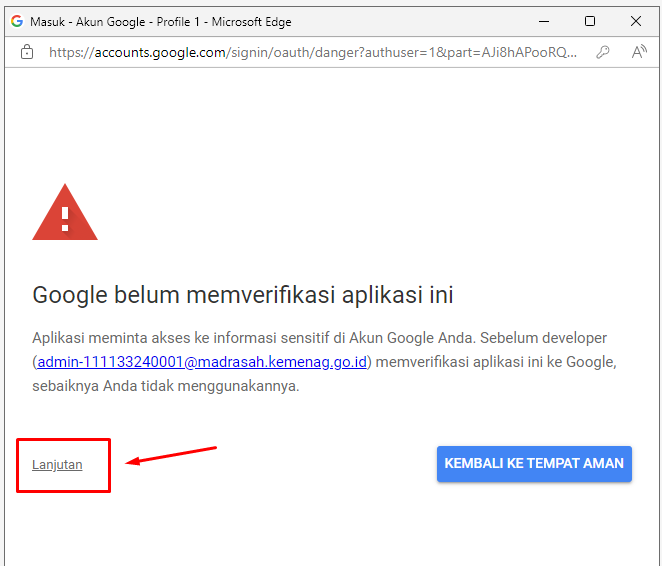Click the text 'sebaiknya Anda tidak menggunakannya.'
This screenshot has height=566, width=662.
tap(166, 386)
